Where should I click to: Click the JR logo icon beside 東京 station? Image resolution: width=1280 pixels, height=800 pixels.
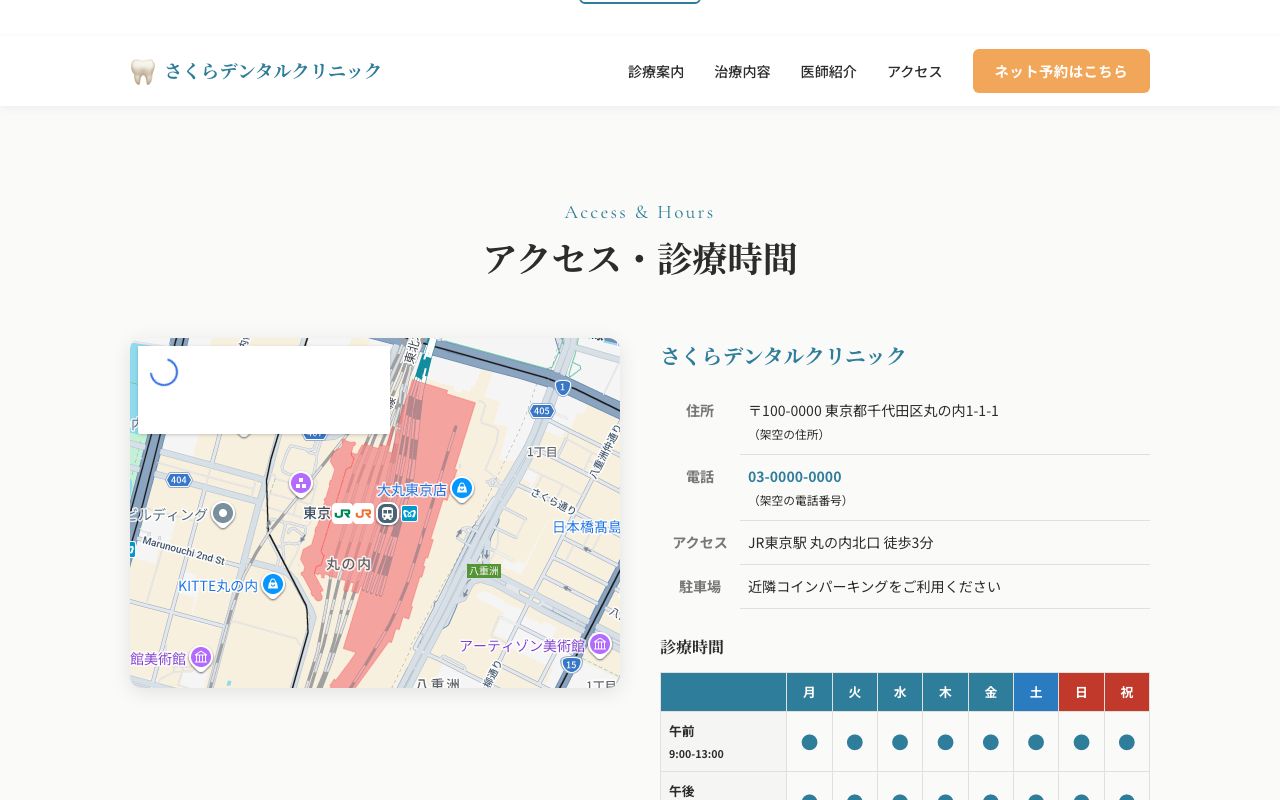[x=345, y=513]
